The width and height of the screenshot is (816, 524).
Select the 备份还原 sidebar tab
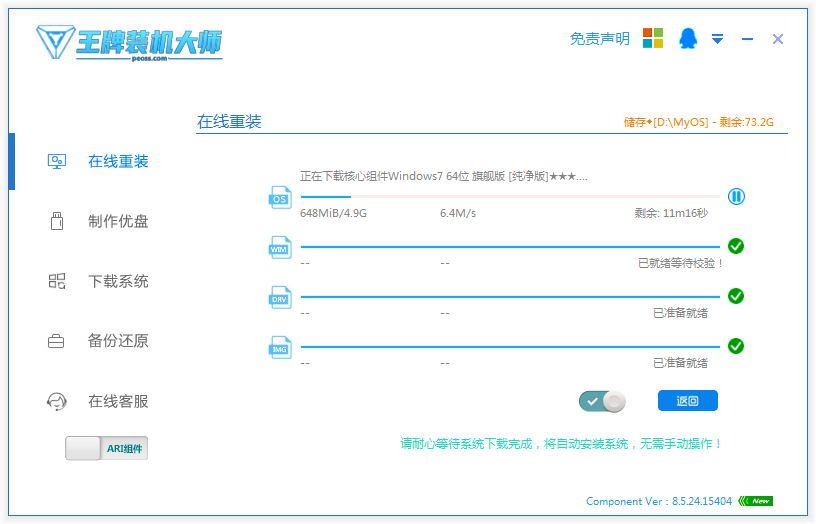[118, 341]
